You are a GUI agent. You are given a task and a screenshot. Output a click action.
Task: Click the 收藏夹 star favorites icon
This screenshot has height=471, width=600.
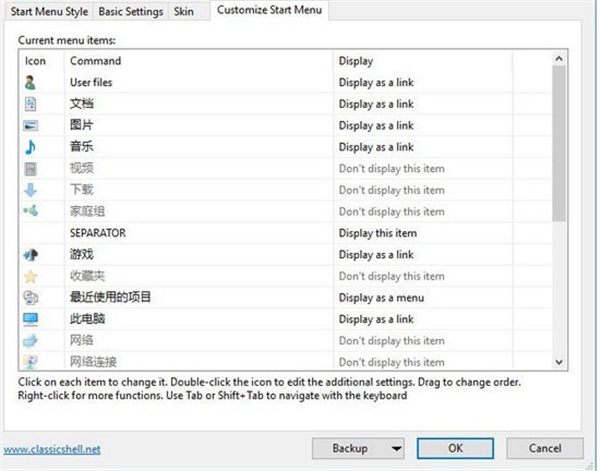[x=30, y=276]
